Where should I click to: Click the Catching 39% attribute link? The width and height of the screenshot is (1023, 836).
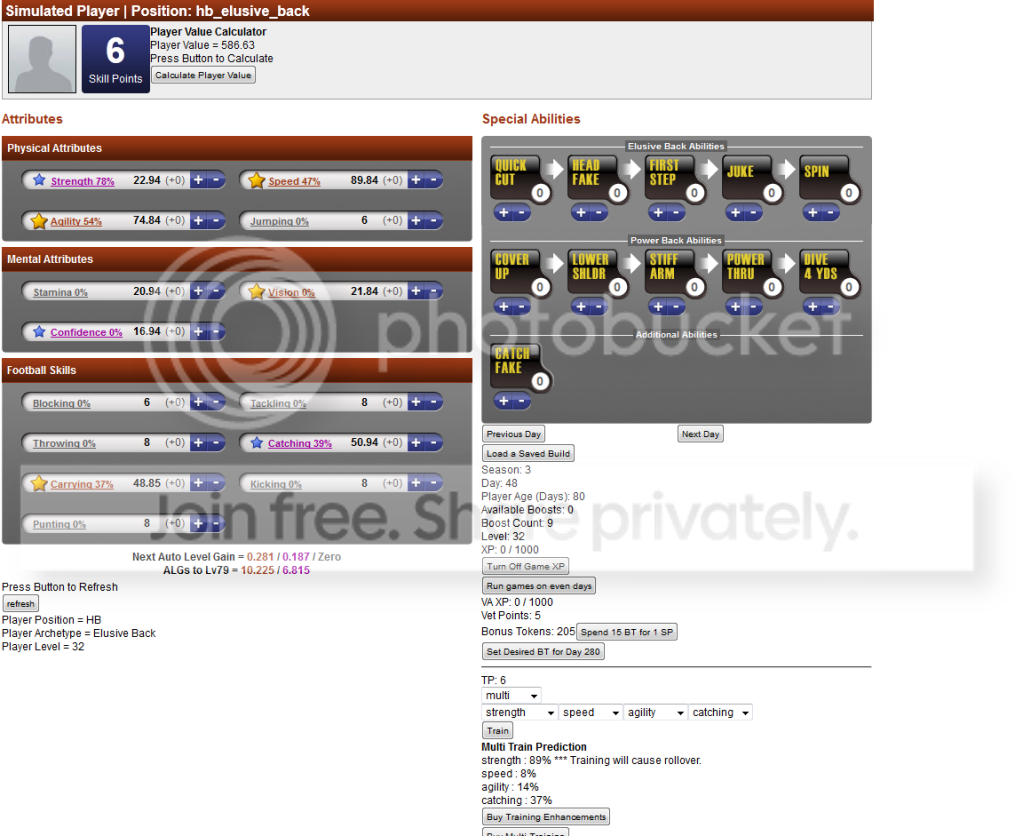click(x=300, y=444)
